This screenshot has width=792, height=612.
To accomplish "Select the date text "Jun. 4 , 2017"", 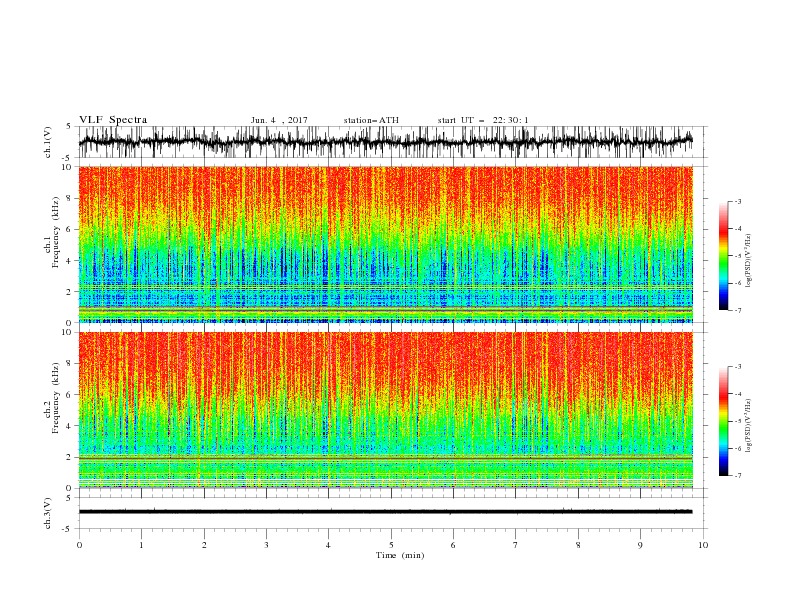I will (279, 120).
